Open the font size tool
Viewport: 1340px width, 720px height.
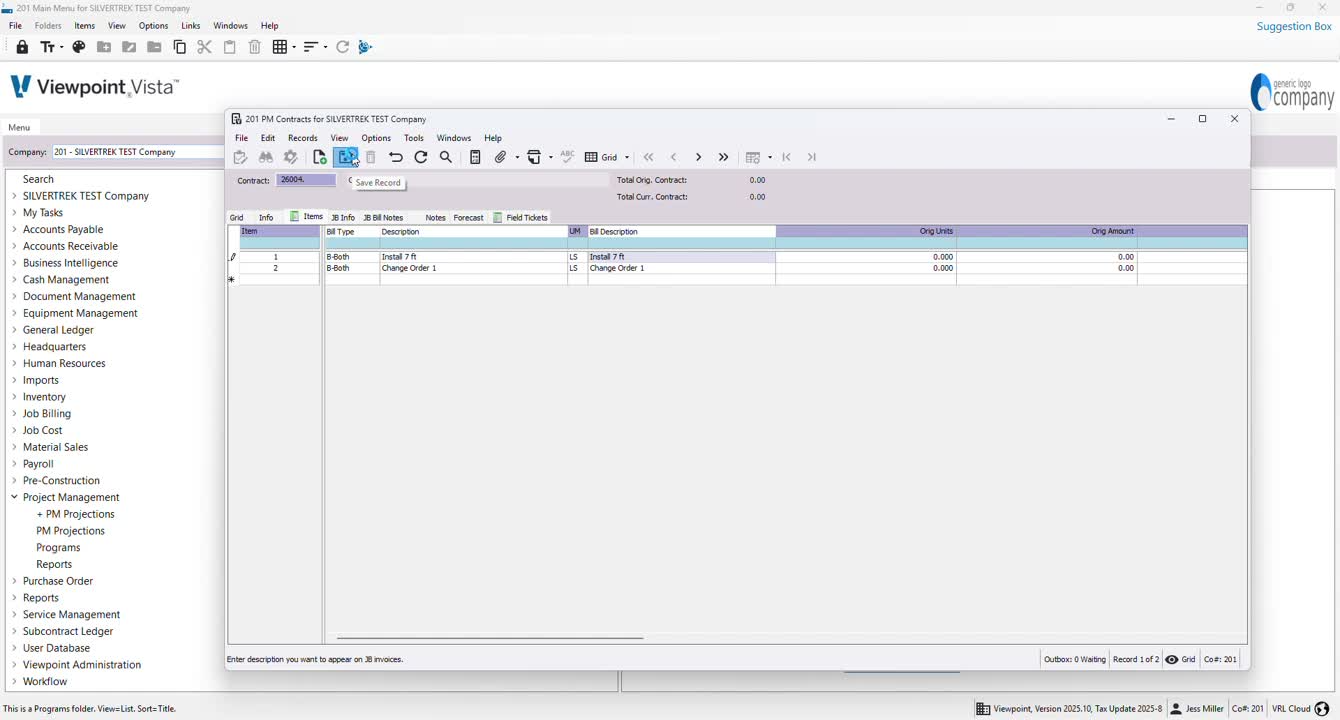(51, 47)
